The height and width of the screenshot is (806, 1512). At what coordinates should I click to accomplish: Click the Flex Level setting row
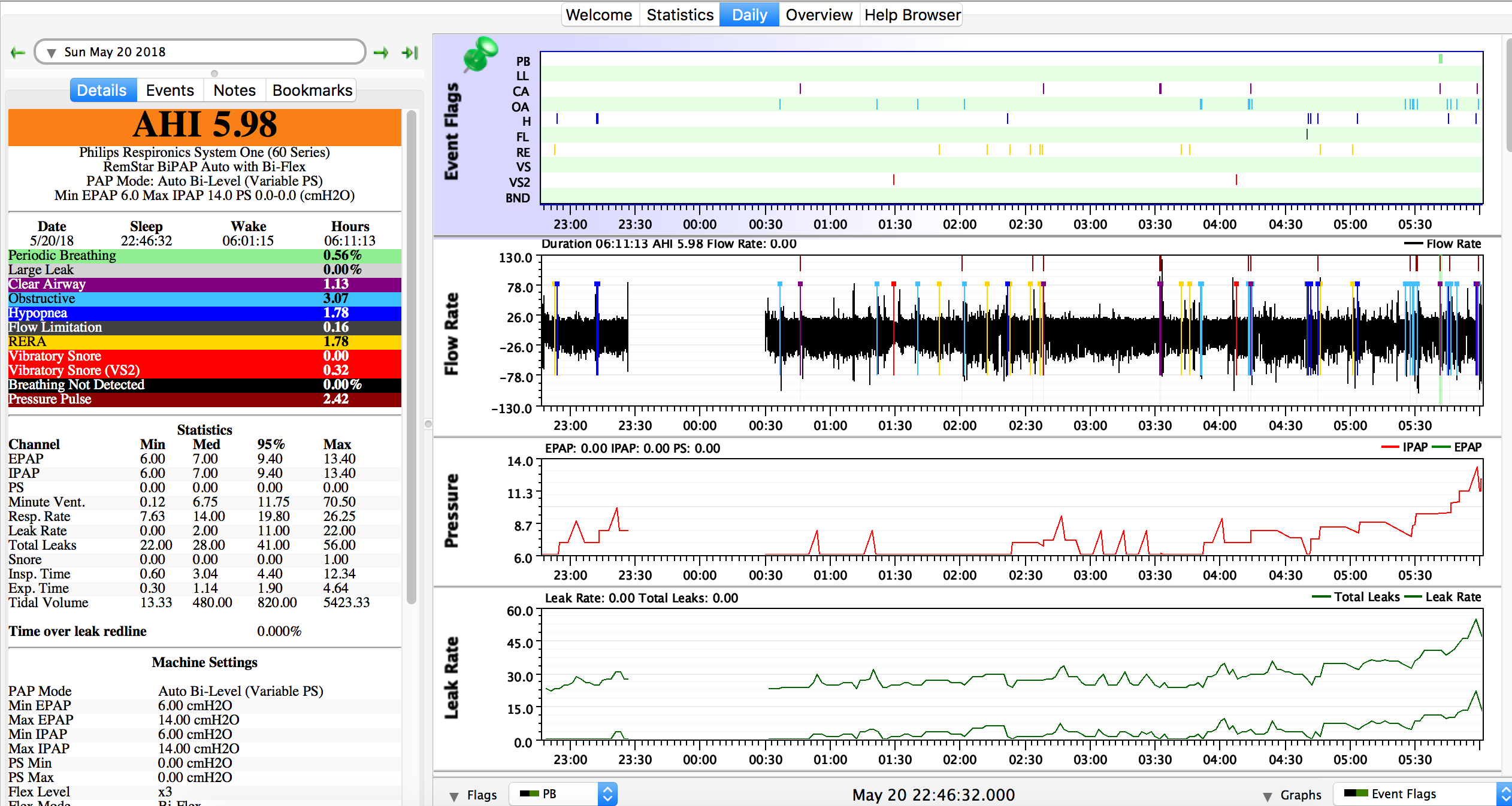204,792
